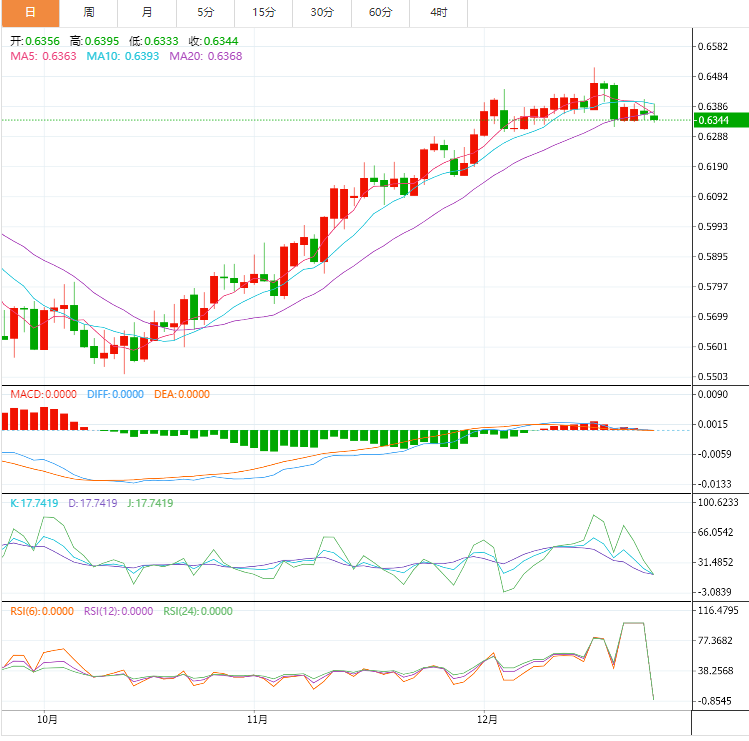Click the -0.0059 MACD axis label
Viewport: 749px width, 741px height.
click(713, 454)
